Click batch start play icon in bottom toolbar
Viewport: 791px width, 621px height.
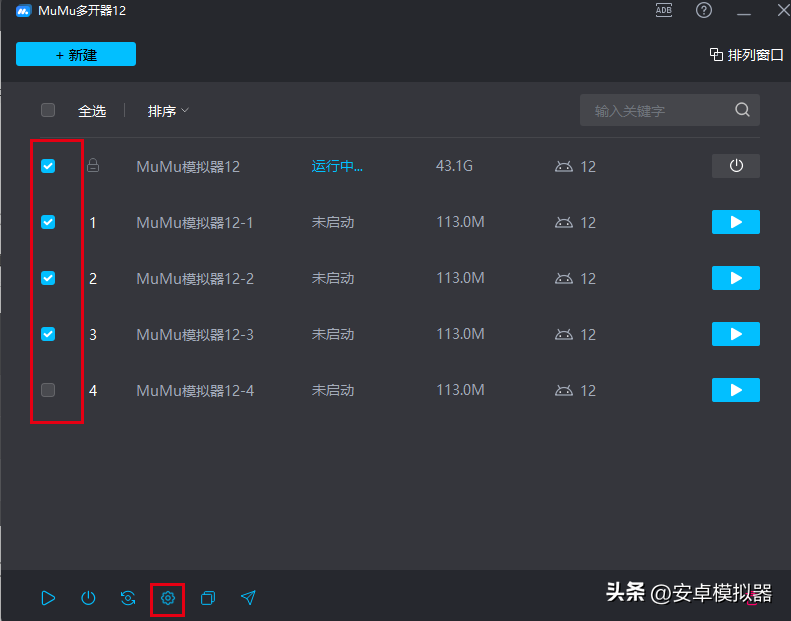(x=48, y=598)
